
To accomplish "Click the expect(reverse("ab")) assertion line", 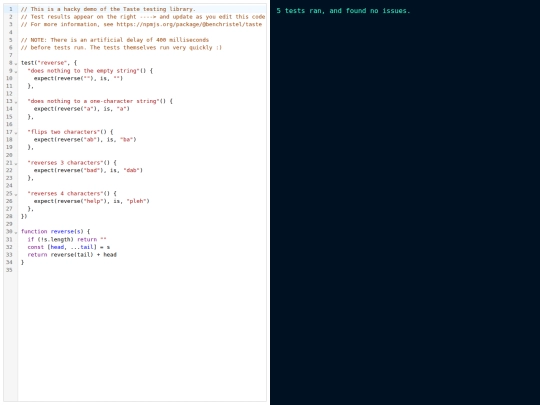I will [x=85, y=139].
